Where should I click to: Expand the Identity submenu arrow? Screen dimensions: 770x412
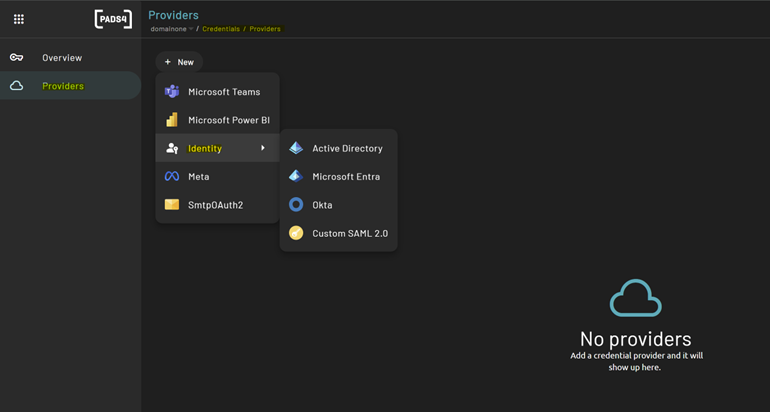click(x=263, y=148)
